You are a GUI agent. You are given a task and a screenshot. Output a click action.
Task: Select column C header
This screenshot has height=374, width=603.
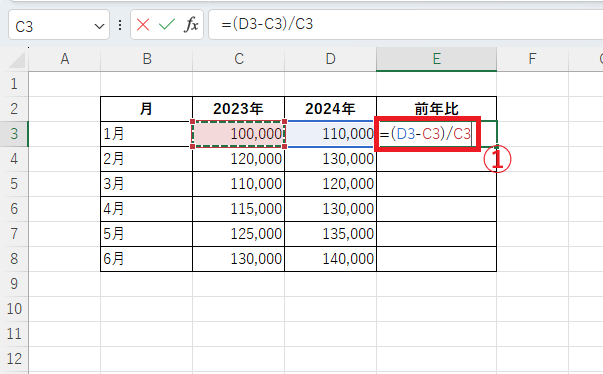[x=238, y=59]
